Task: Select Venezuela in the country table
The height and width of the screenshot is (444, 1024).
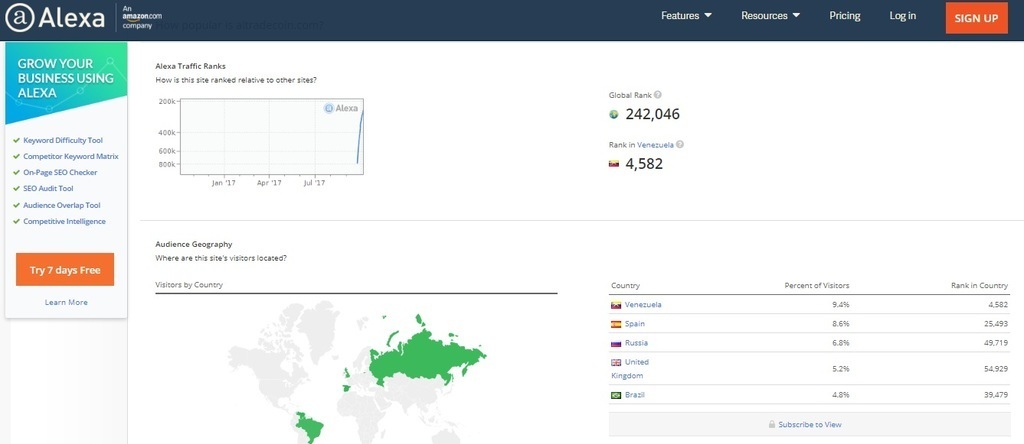Action: pyautogui.click(x=643, y=305)
